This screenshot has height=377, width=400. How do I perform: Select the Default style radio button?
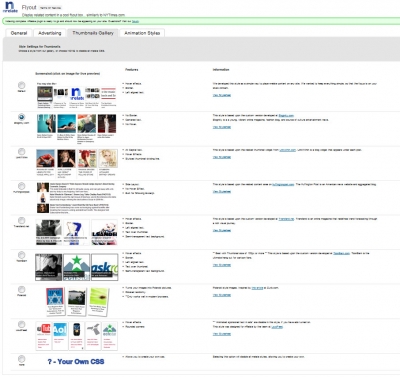click(21, 85)
